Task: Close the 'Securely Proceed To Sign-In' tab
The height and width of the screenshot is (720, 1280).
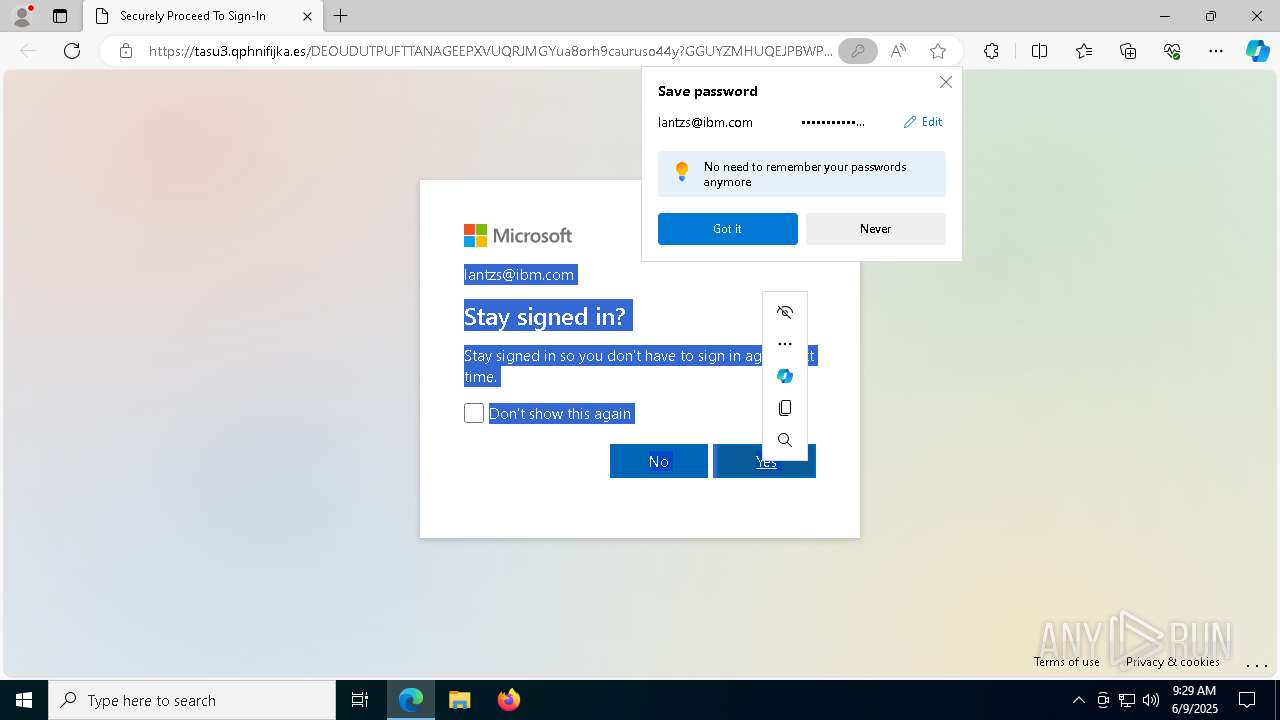Action: point(307,16)
